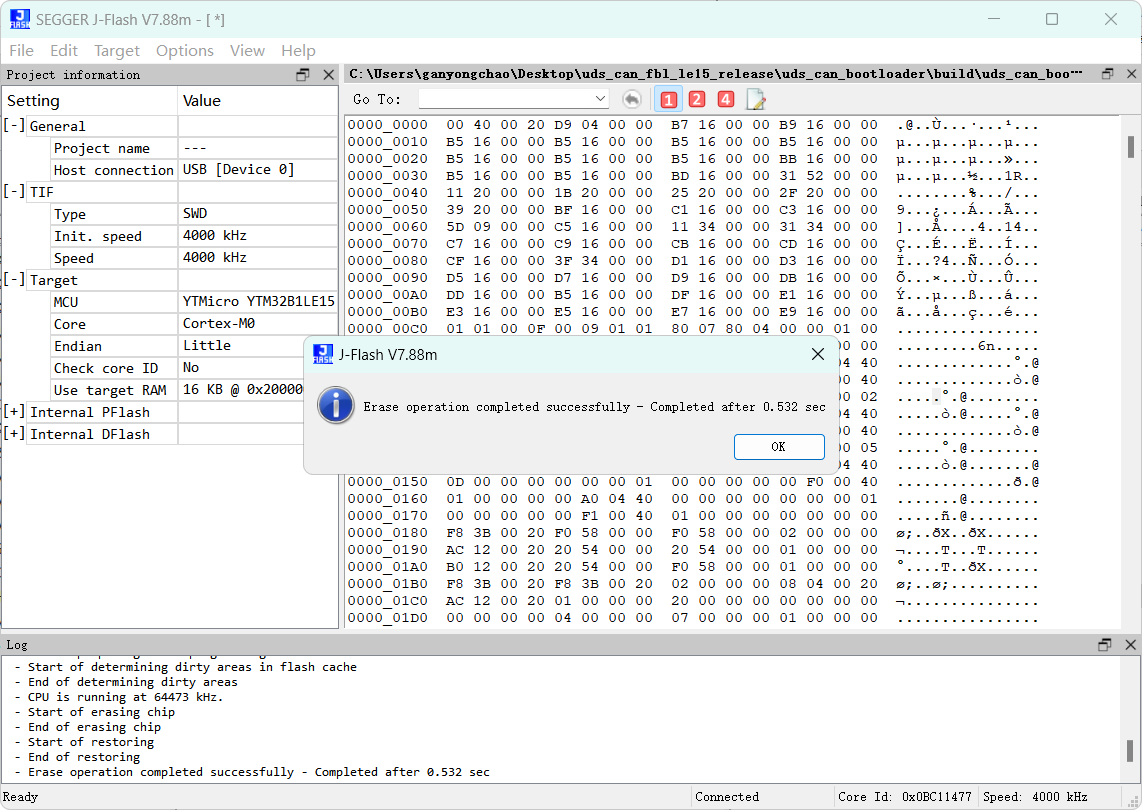The width and height of the screenshot is (1142, 810).
Task: Maximize the J-Flash main window
Action: pyautogui.click(x=1052, y=19)
